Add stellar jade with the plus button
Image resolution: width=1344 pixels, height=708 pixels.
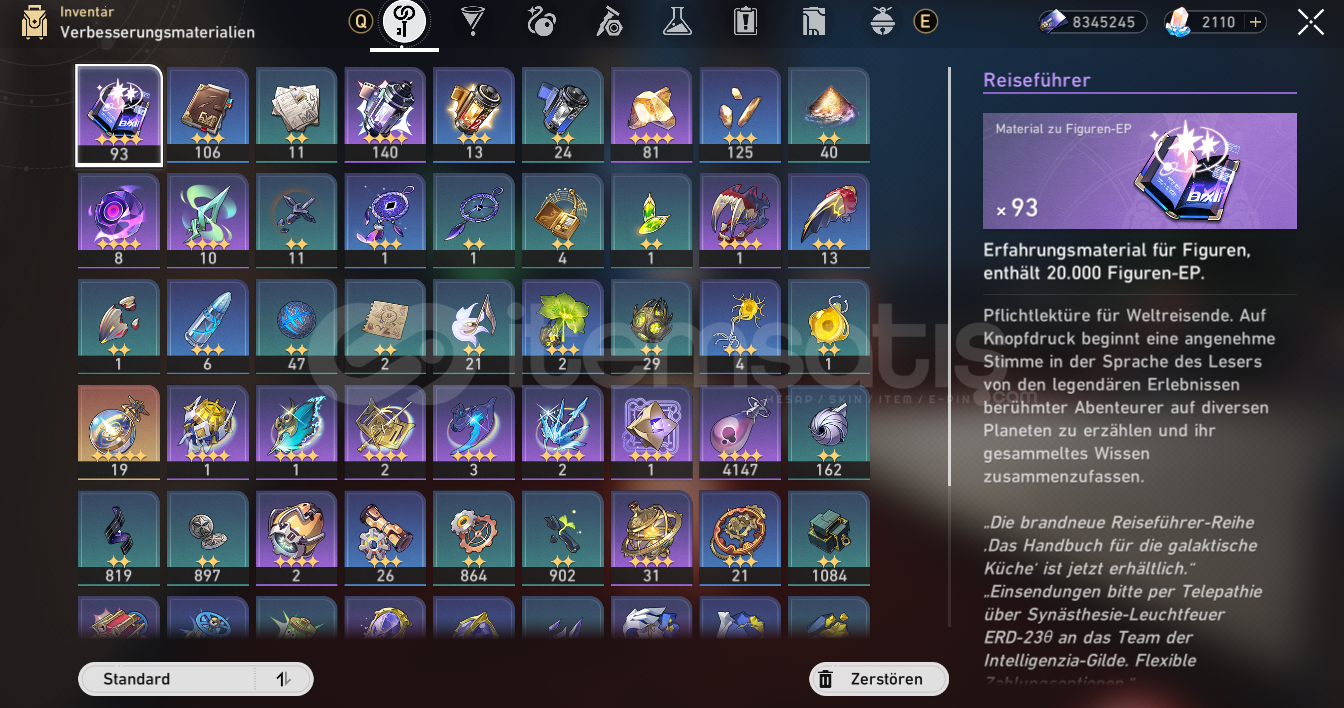coord(1255,22)
